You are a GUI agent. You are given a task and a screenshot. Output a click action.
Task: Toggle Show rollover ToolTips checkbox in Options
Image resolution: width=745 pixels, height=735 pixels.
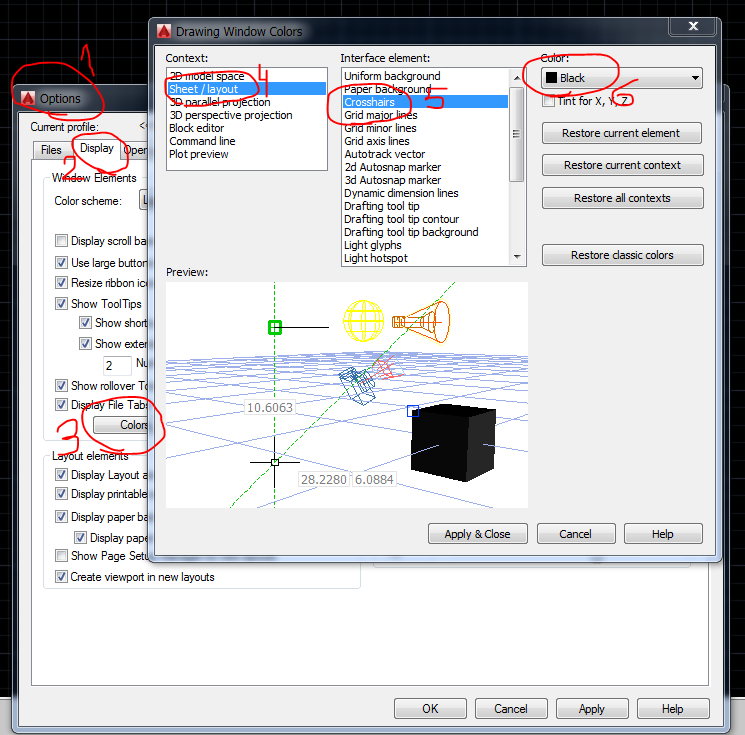coord(61,385)
